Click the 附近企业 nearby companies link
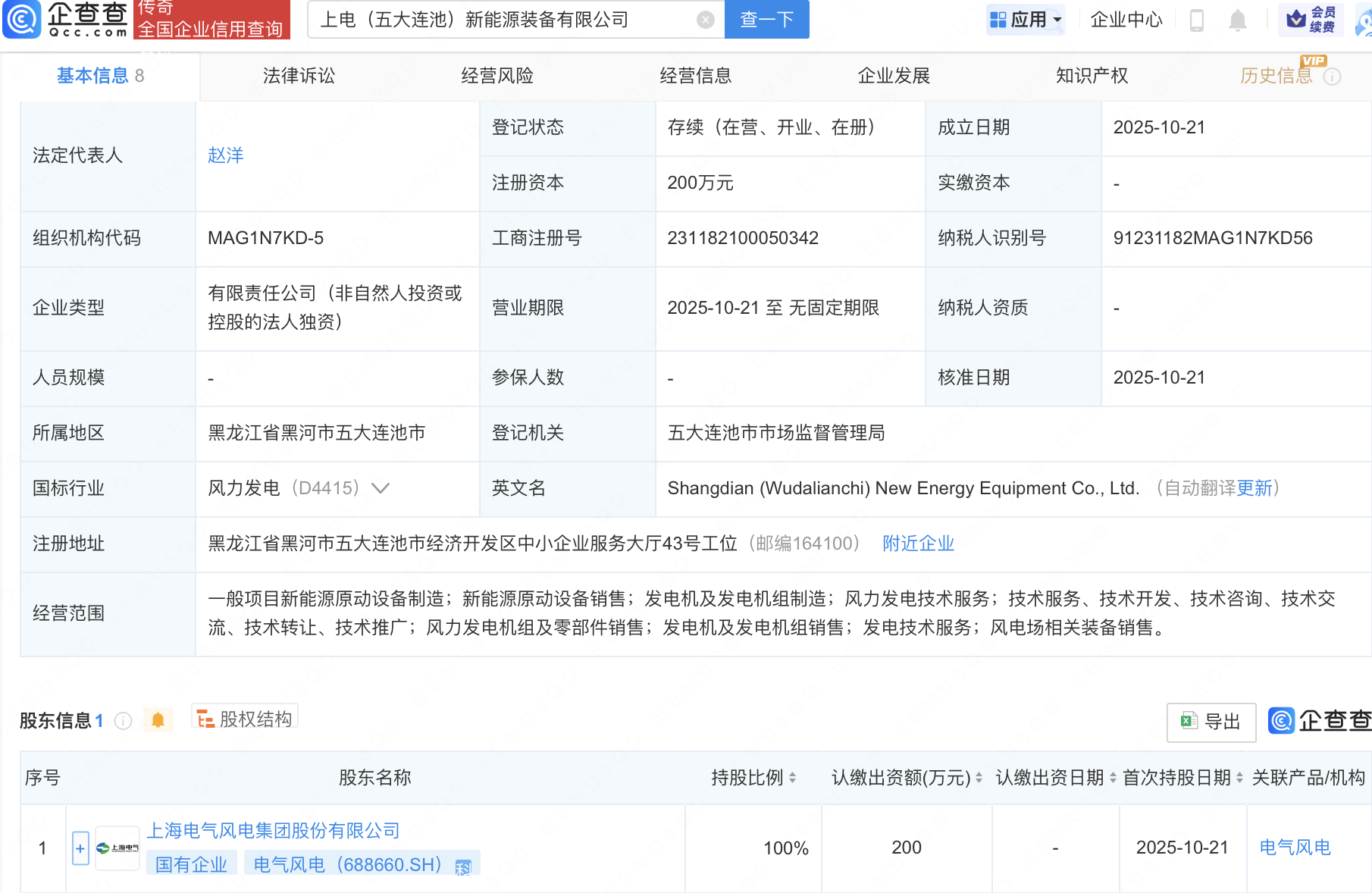This screenshot has height=893, width=1372. (x=918, y=544)
